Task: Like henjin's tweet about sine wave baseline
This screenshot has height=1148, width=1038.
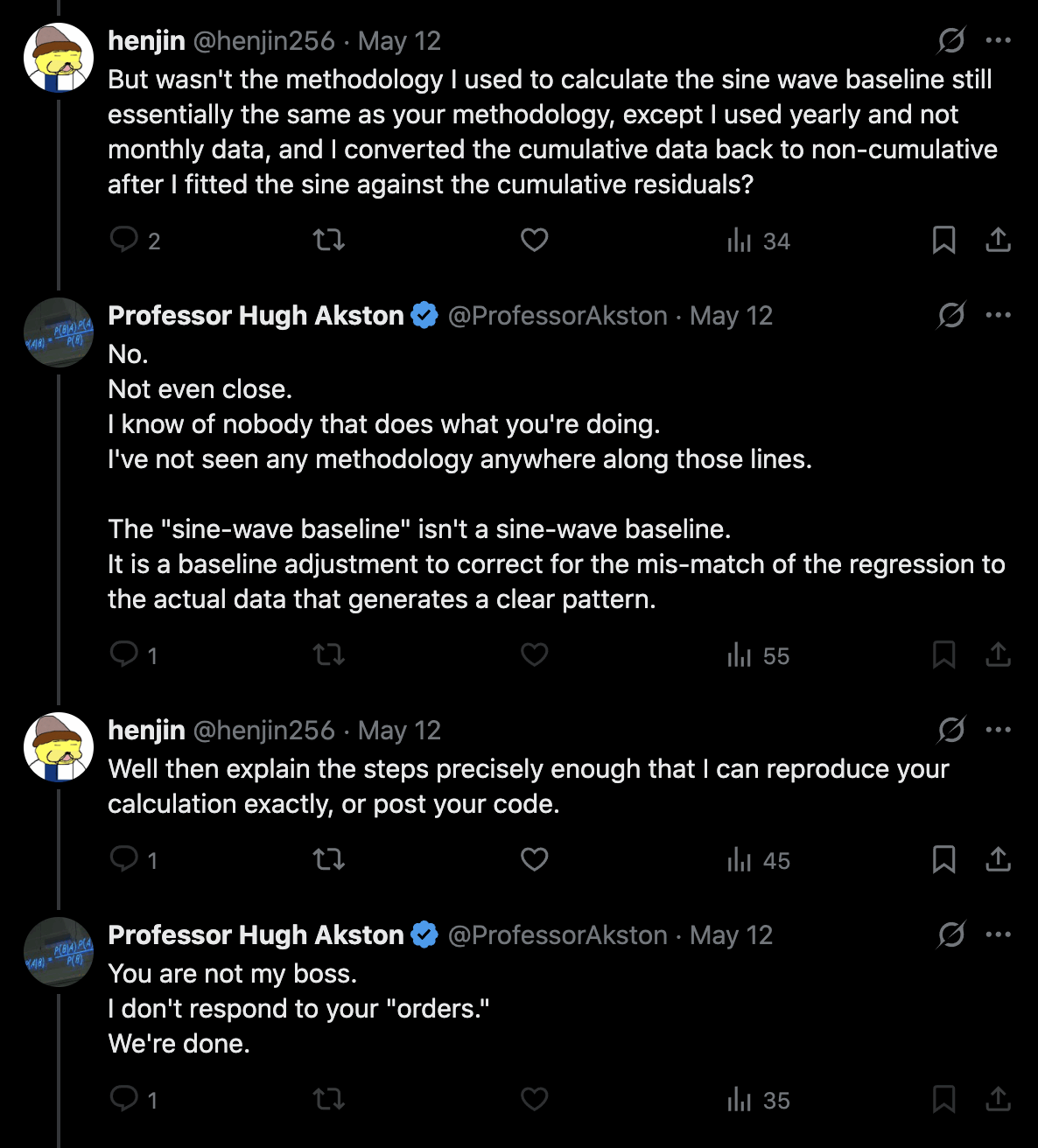Action: [534, 240]
